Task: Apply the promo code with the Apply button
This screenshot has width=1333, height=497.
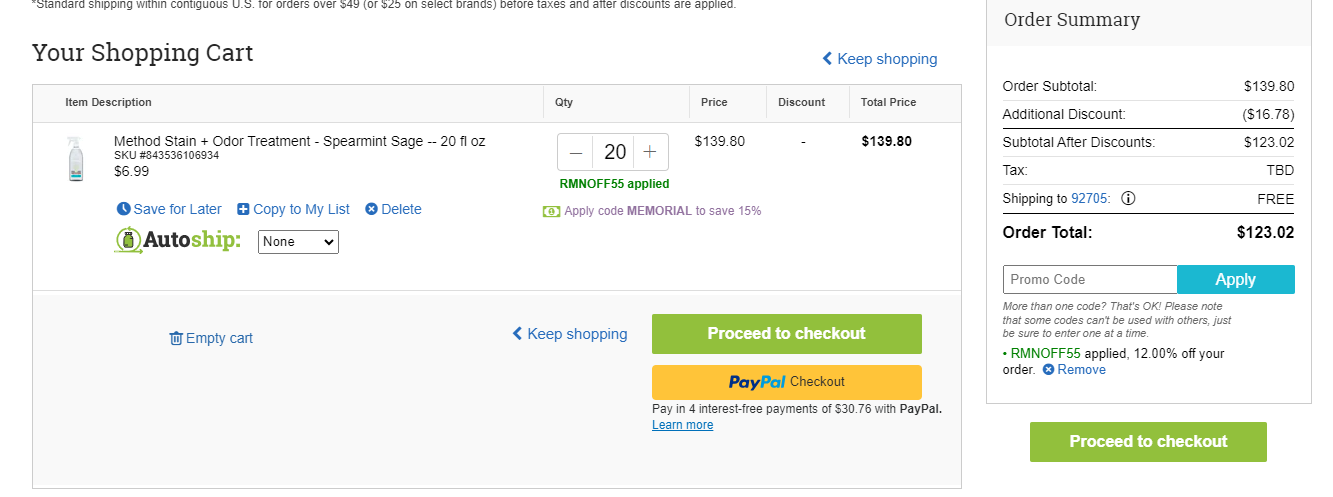Action: [x=1236, y=279]
